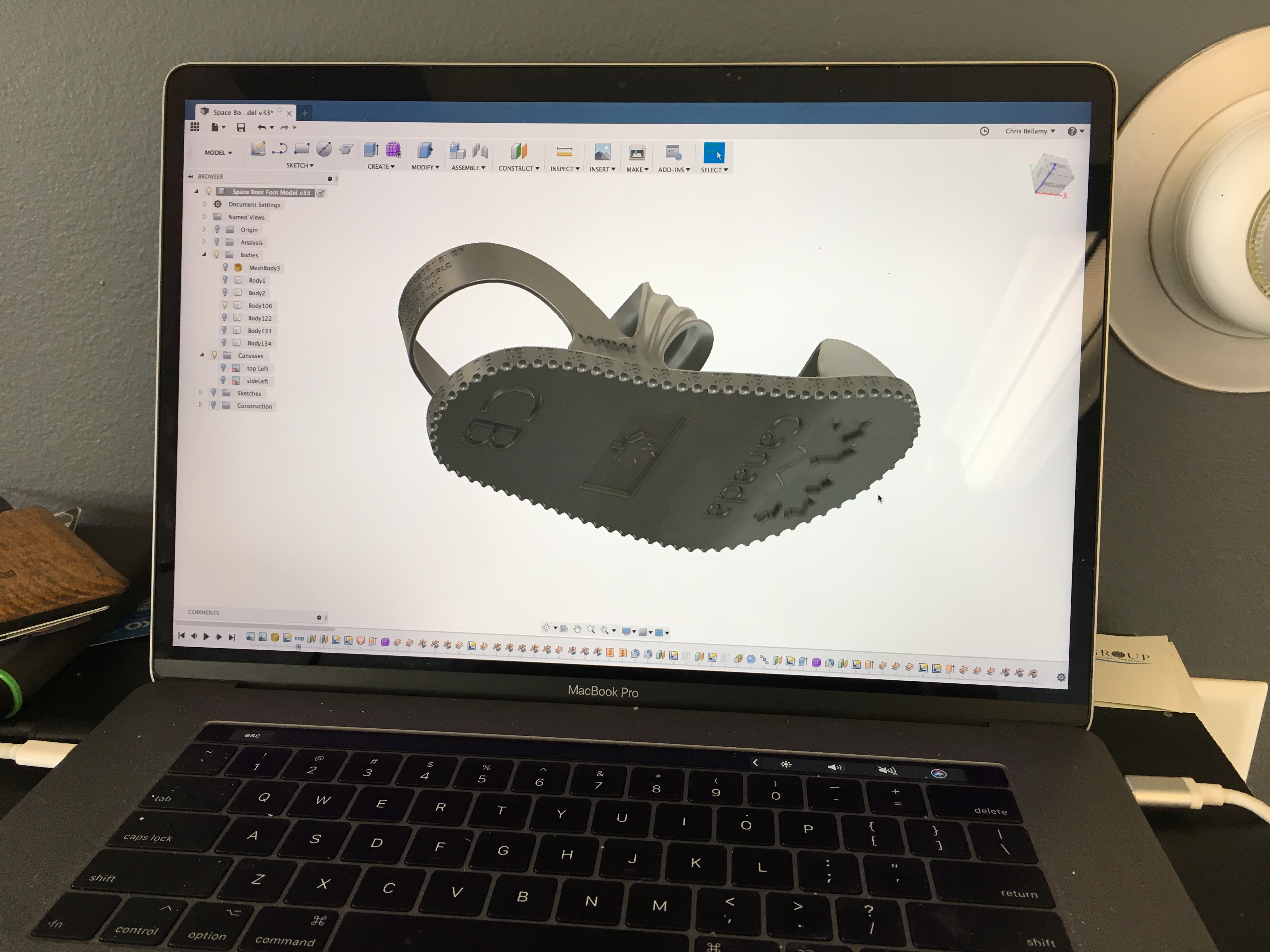The image size is (1270, 952).
Task: Toggle visibility bulb of Body122
Action: point(225,318)
